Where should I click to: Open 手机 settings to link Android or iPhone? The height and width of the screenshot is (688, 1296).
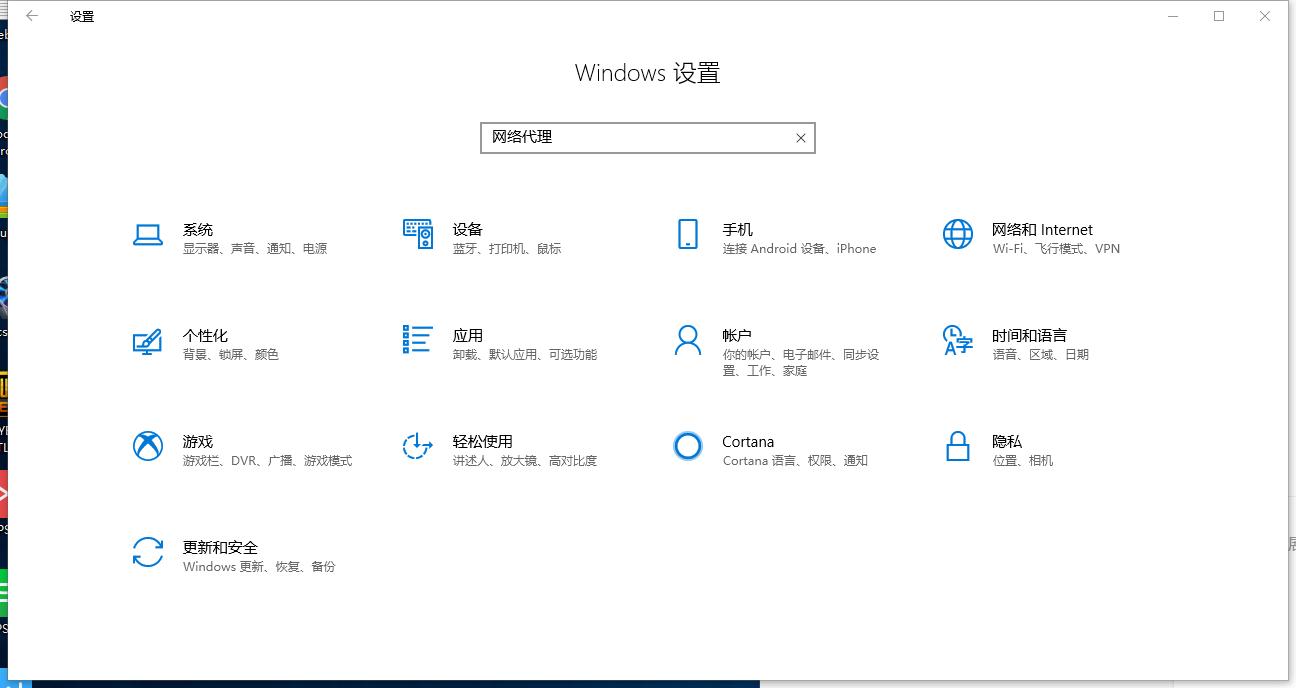[737, 237]
